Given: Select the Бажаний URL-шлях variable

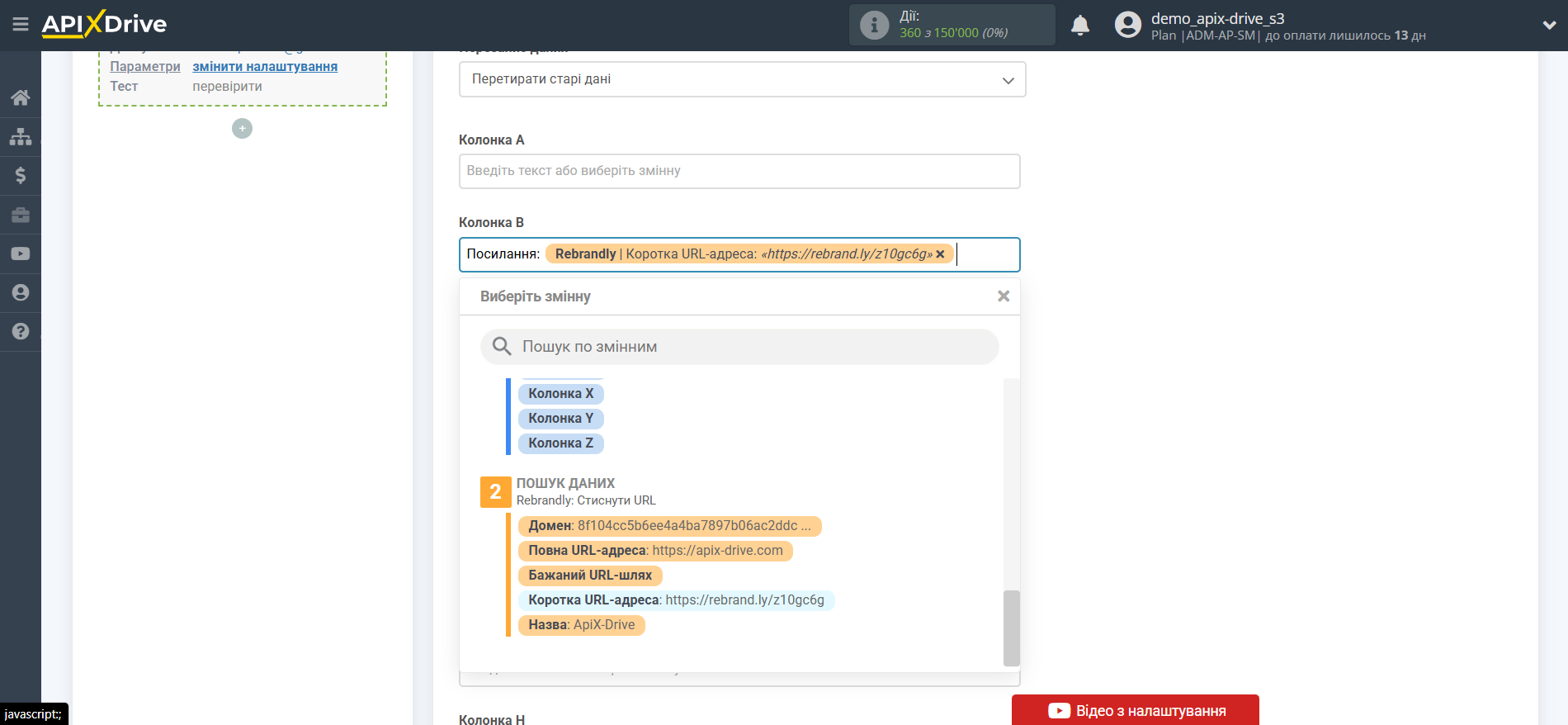Looking at the screenshot, I should point(590,576).
